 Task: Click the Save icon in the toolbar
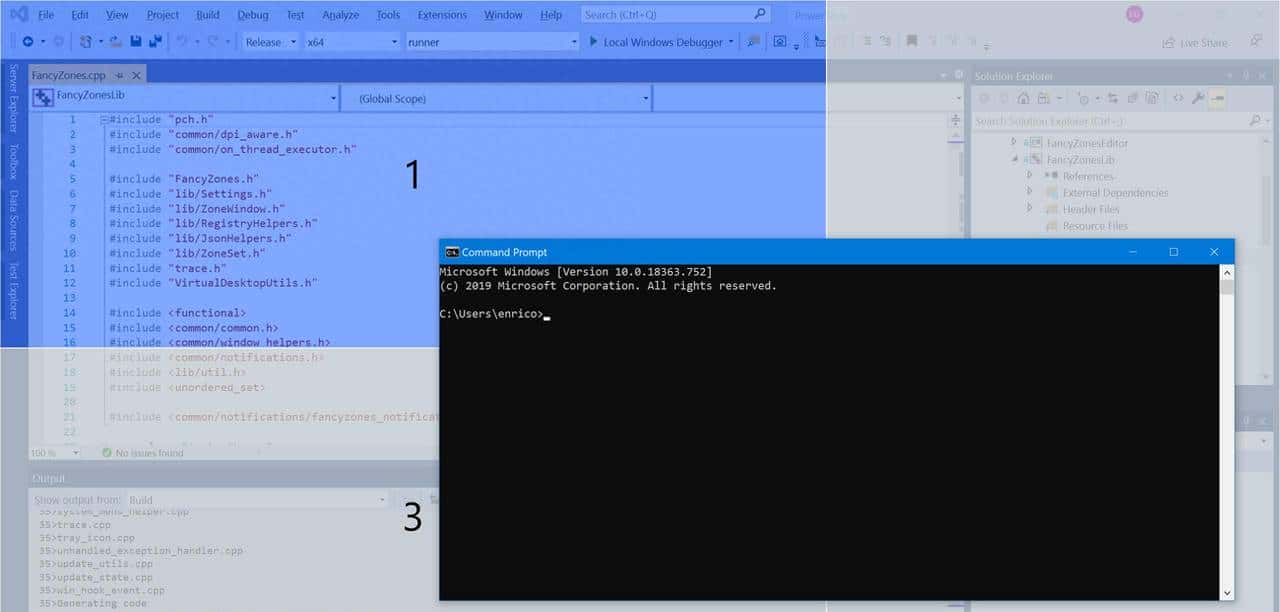point(137,42)
